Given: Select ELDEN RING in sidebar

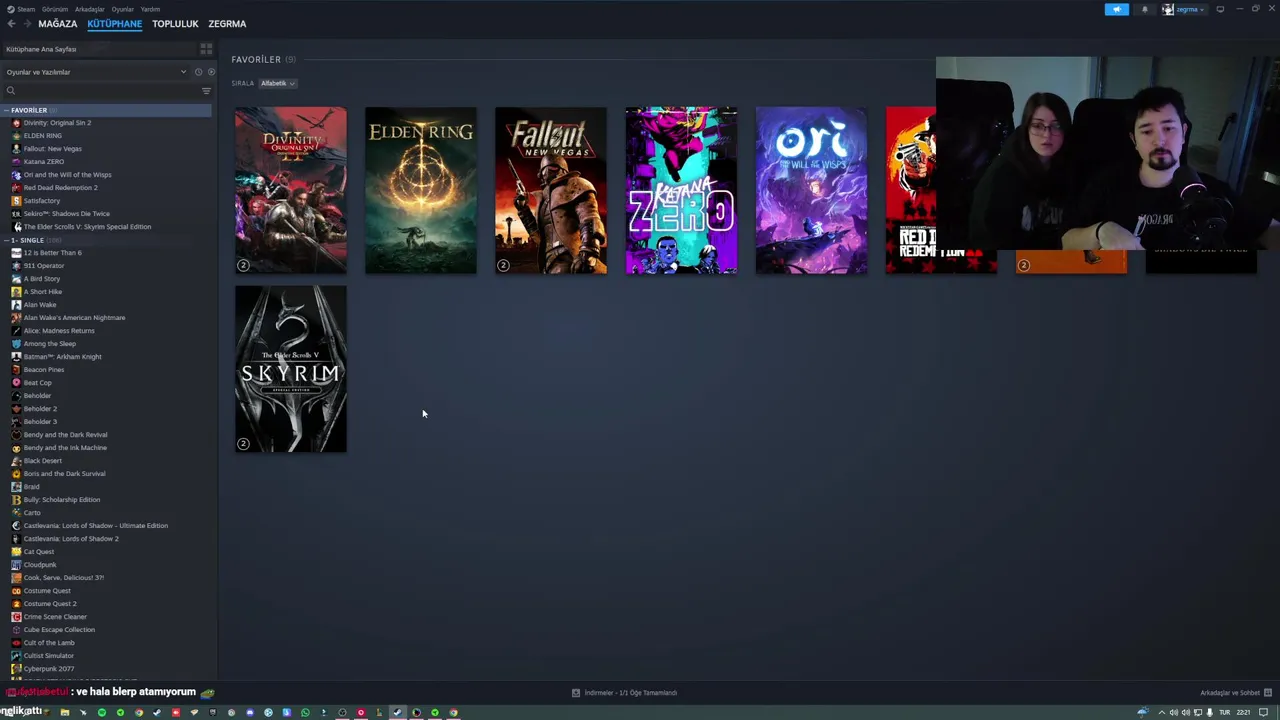Looking at the screenshot, I should click(42, 136).
